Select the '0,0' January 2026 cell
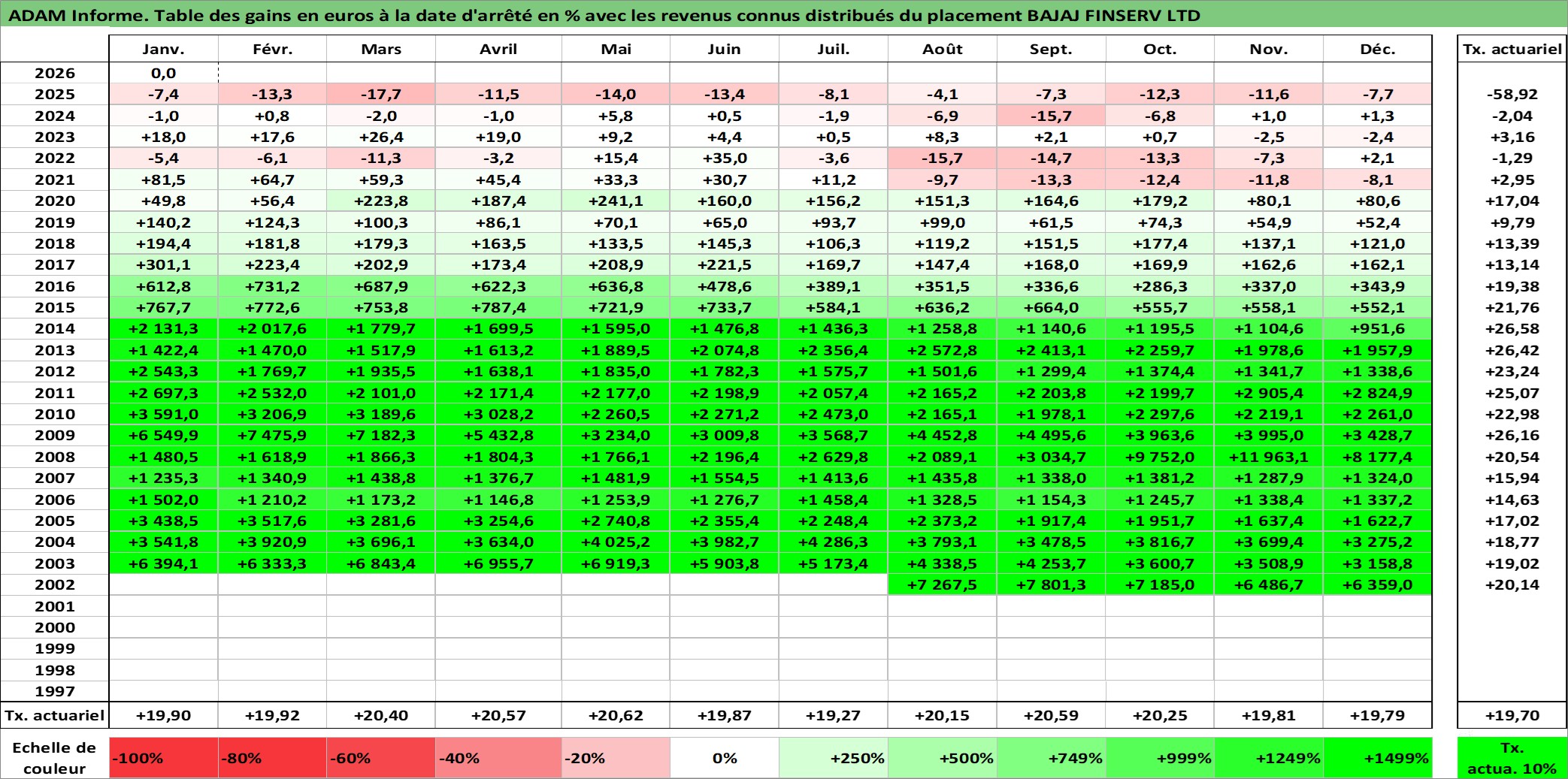The height and width of the screenshot is (779, 1568). point(164,73)
